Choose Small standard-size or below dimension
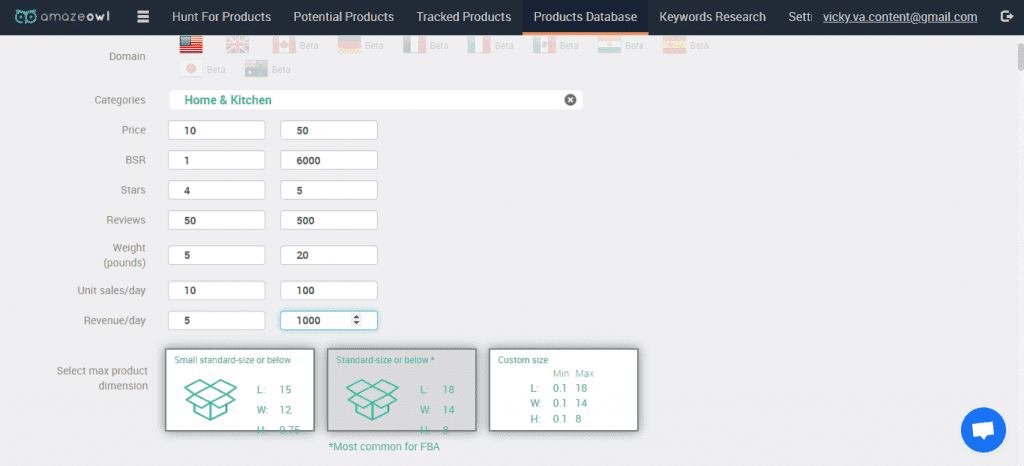The height and width of the screenshot is (466, 1024). point(240,390)
